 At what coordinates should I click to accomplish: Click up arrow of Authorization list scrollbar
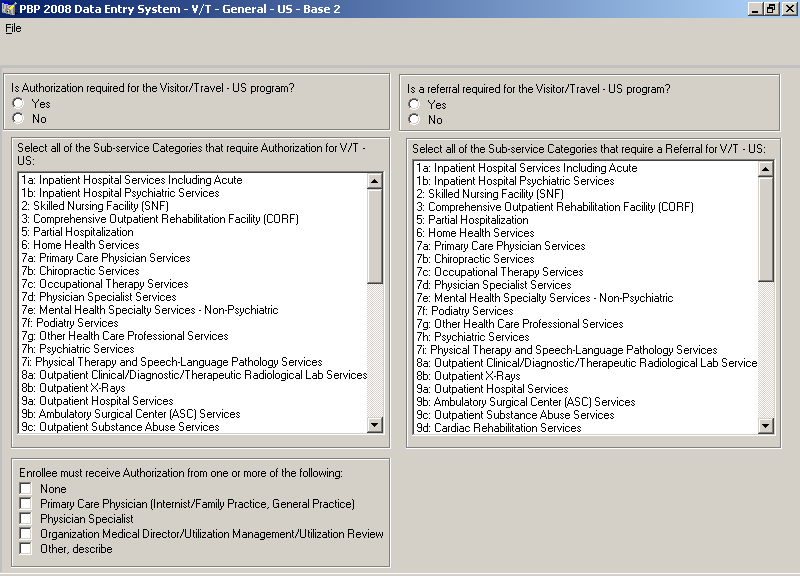point(374,181)
